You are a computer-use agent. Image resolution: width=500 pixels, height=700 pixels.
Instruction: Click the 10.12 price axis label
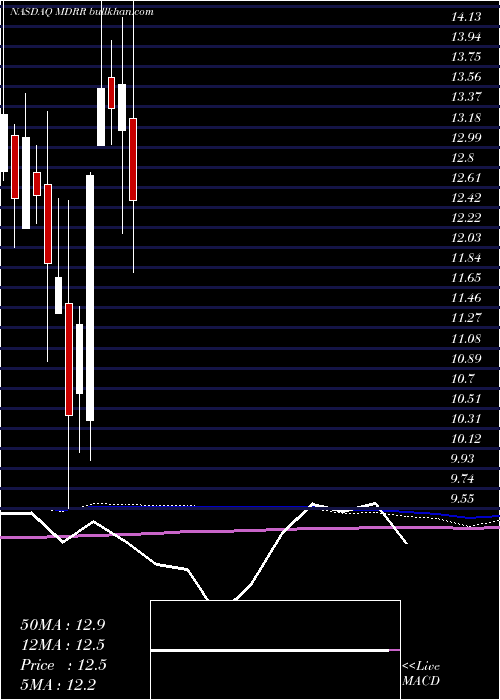pyautogui.click(x=466, y=439)
